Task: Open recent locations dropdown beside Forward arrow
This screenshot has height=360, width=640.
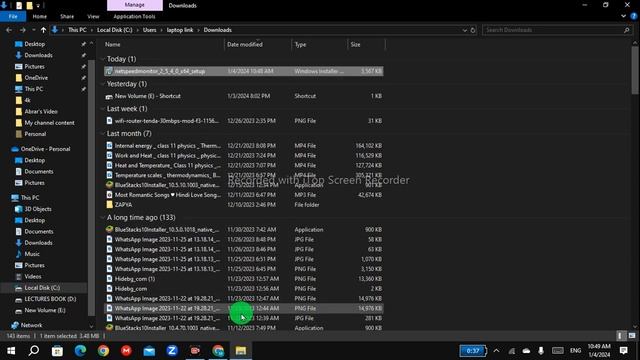Action: coord(33,30)
